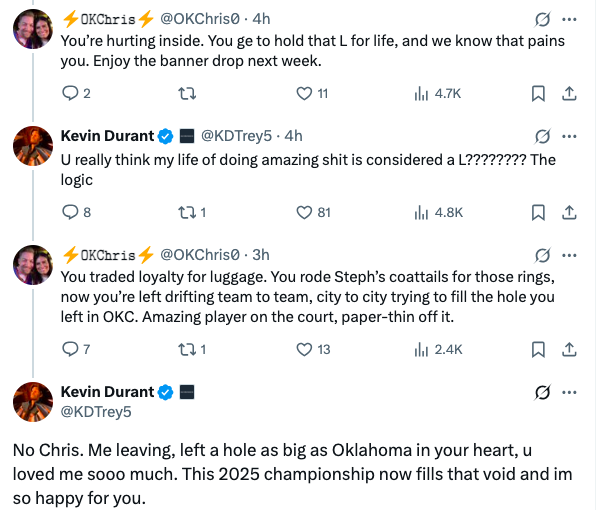This screenshot has width=601, height=510.
Task: Repost OKChris's first tweet
Action: click(184, 94)
